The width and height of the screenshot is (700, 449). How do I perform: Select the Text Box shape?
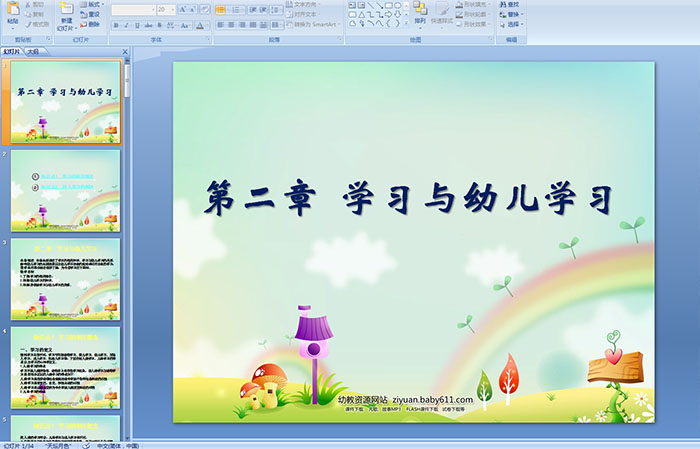click(x=353, y=5)
